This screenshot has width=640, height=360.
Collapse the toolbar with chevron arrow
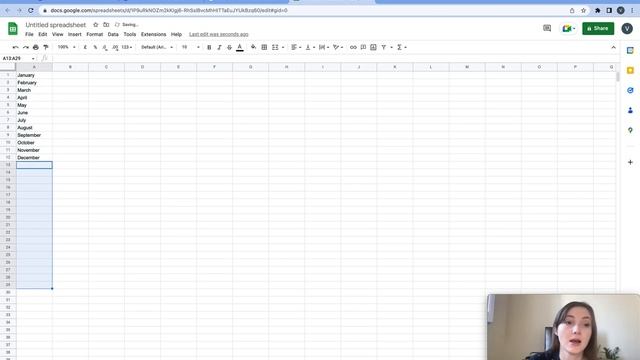613,47
